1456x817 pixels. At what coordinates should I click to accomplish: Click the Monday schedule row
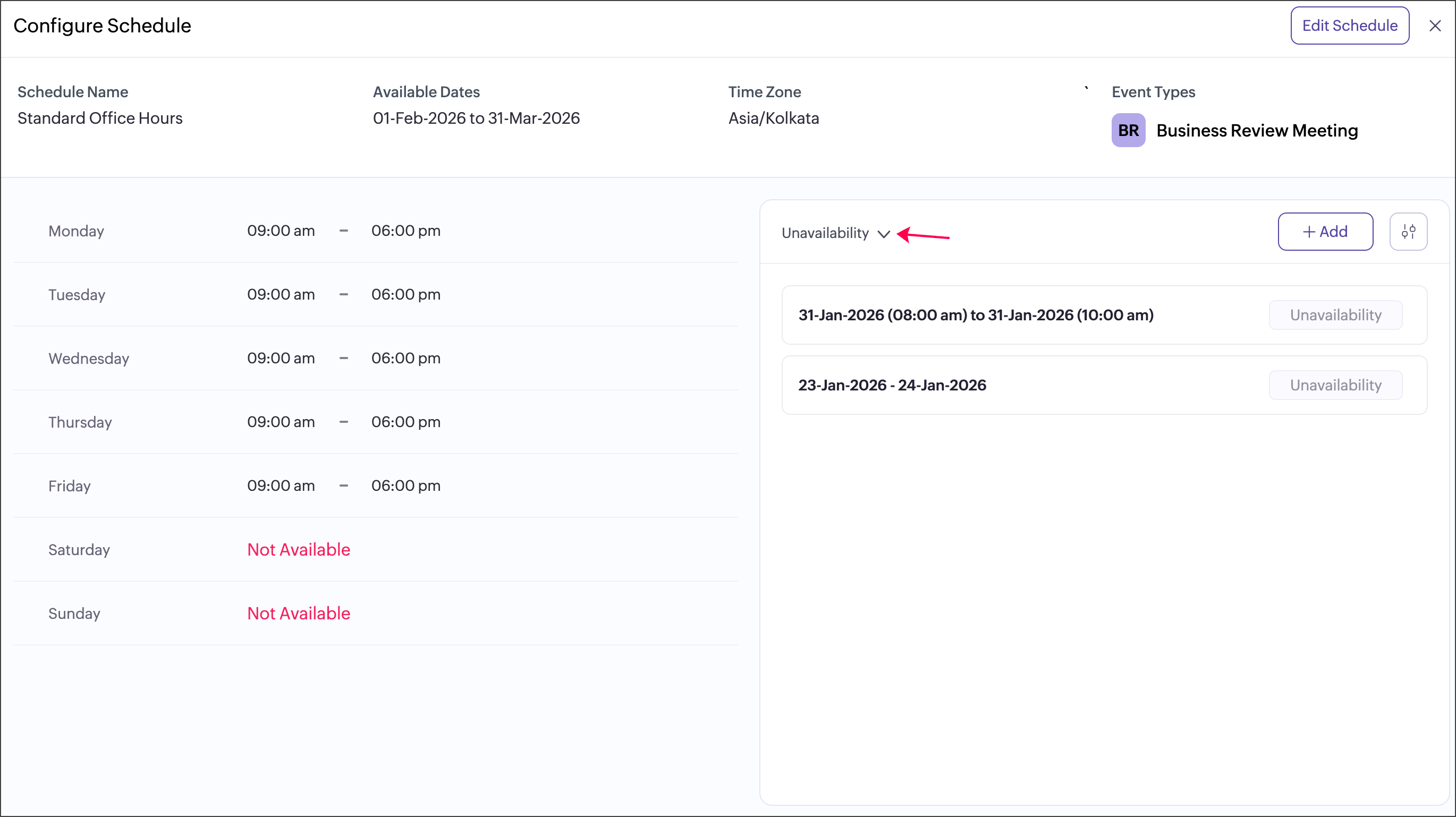pyautogui.click(x=77, y=231)
